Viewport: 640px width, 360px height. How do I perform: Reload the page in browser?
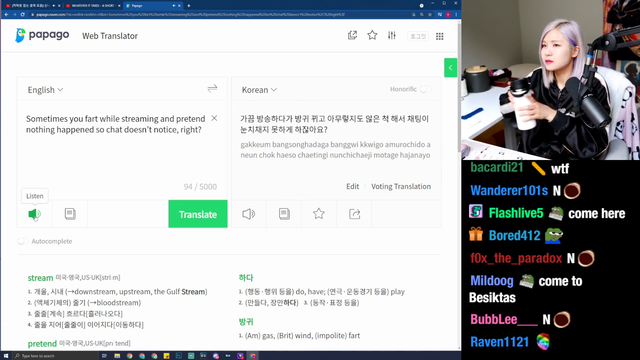(x=22, y=14)
